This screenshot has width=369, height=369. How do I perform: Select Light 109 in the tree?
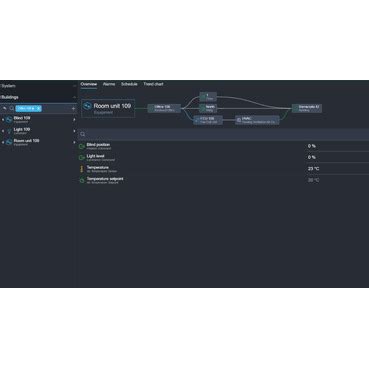point(38,131)
